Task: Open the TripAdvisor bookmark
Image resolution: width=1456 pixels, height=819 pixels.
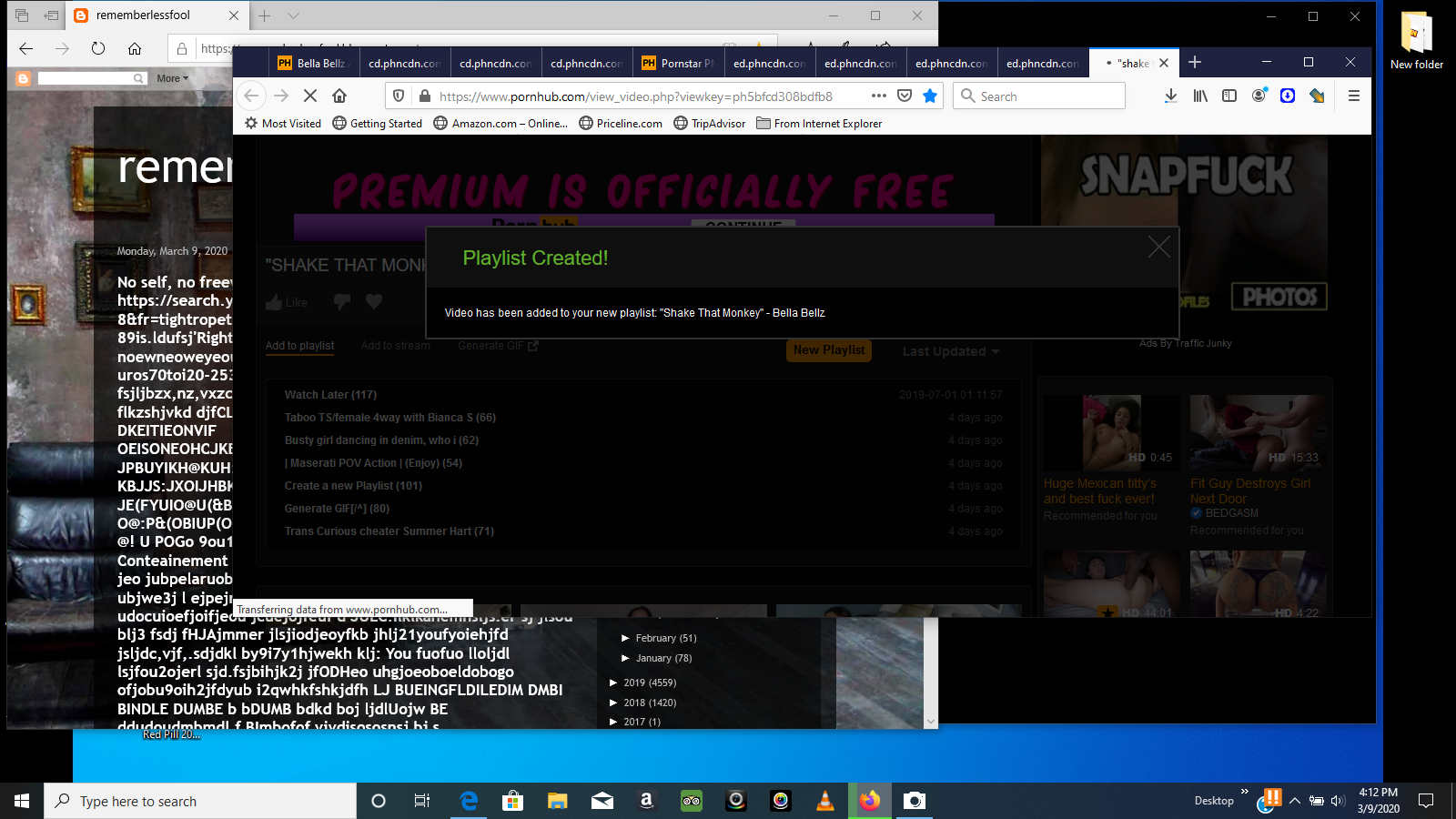Action: point(710,124)
